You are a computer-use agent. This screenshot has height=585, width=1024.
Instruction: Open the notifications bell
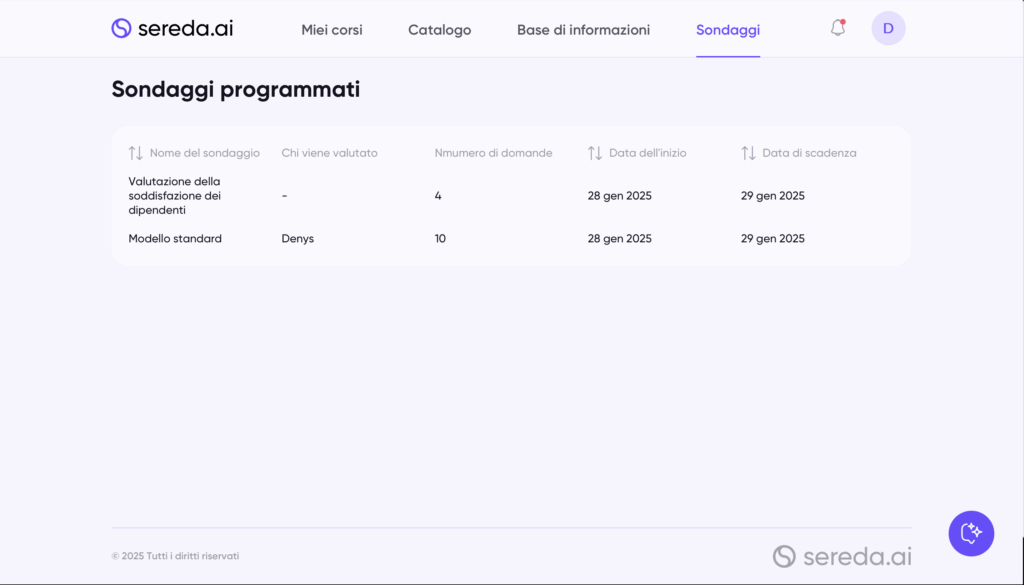(x=838, y=28)
